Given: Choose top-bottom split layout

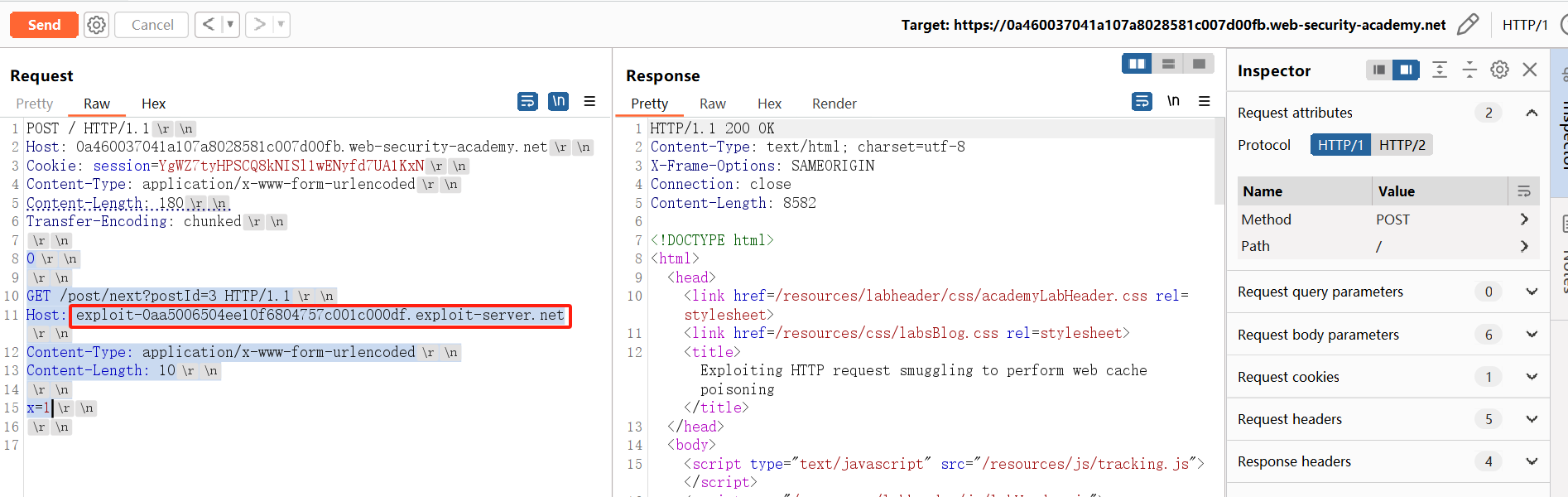Looking at the screenshot, I should [1168, 64].
